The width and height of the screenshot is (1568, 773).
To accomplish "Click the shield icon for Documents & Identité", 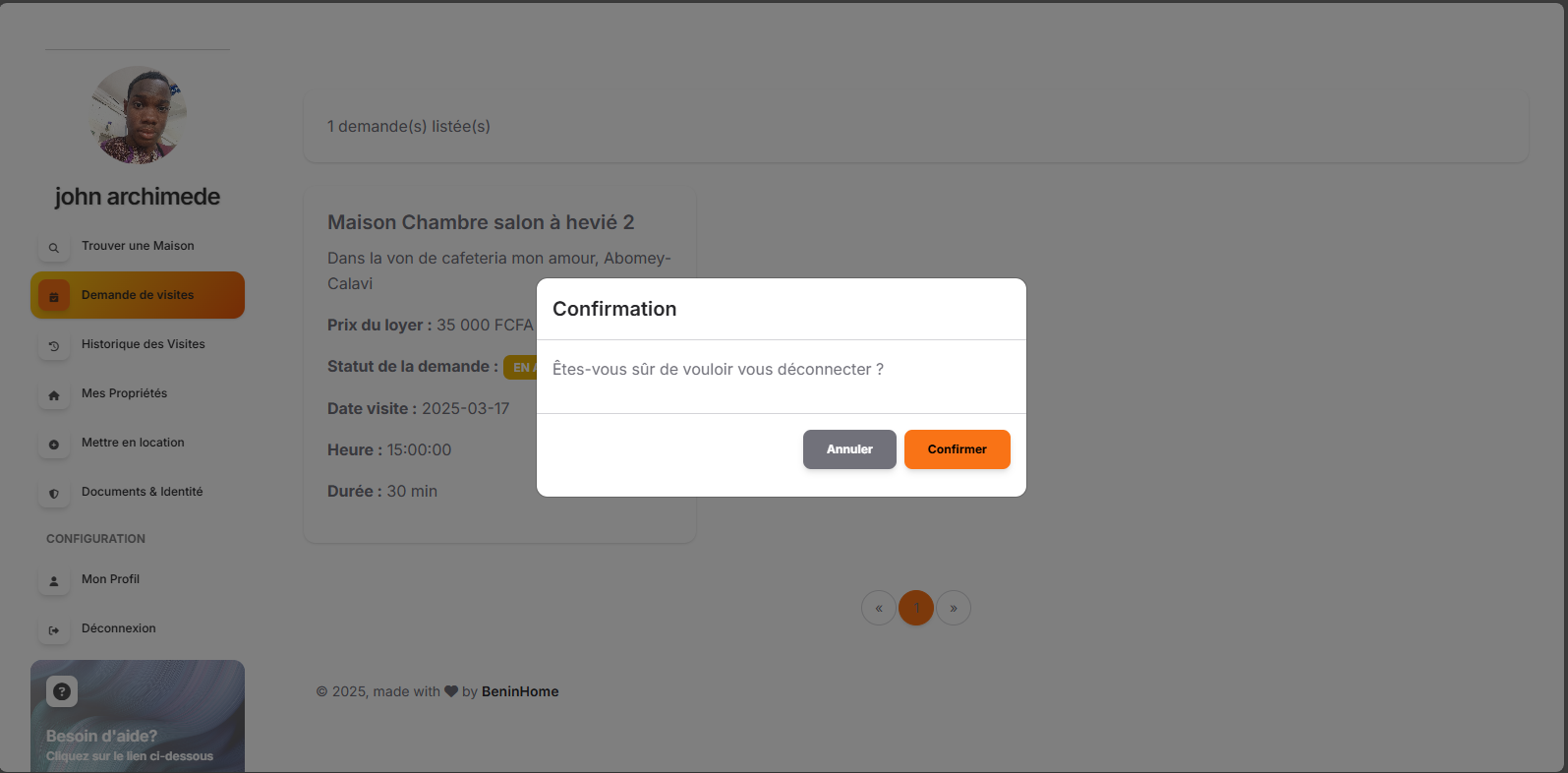I will coord(54,494).
